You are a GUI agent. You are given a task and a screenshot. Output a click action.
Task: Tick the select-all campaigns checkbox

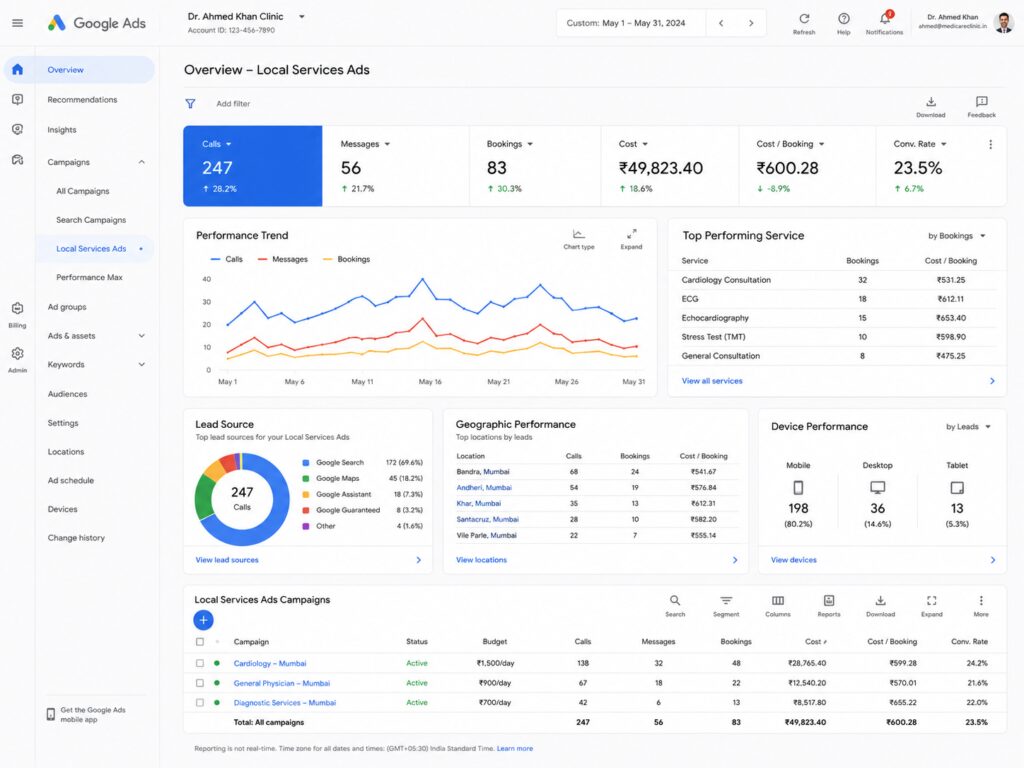(200, 642)
